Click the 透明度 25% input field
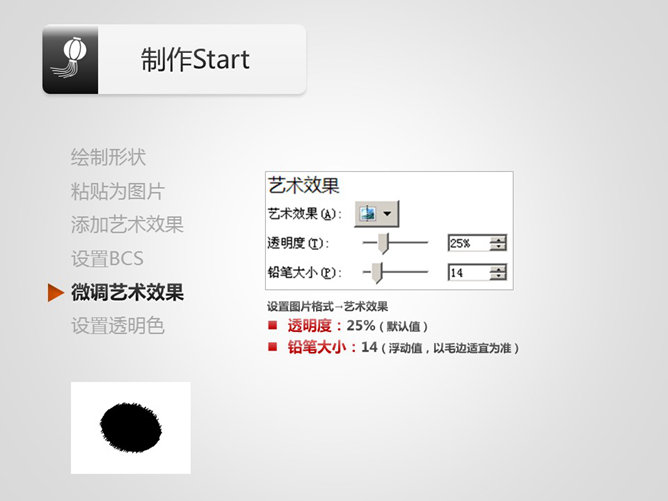This screenshot has height=501, width=668. 468,243
